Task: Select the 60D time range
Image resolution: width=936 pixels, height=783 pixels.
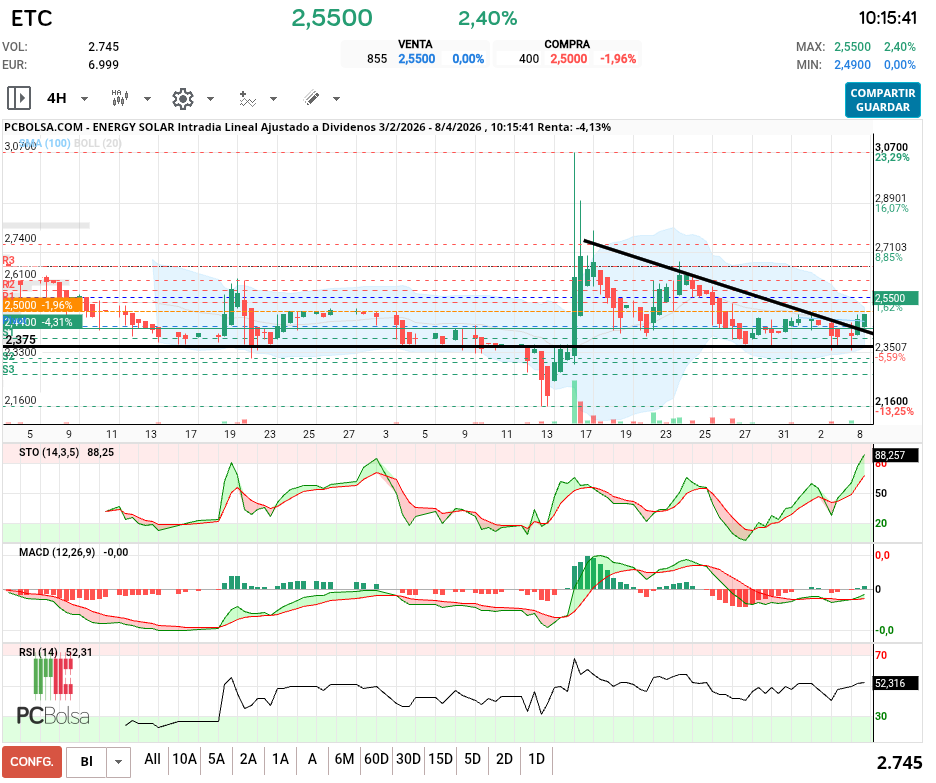Action: pos(376,759)
